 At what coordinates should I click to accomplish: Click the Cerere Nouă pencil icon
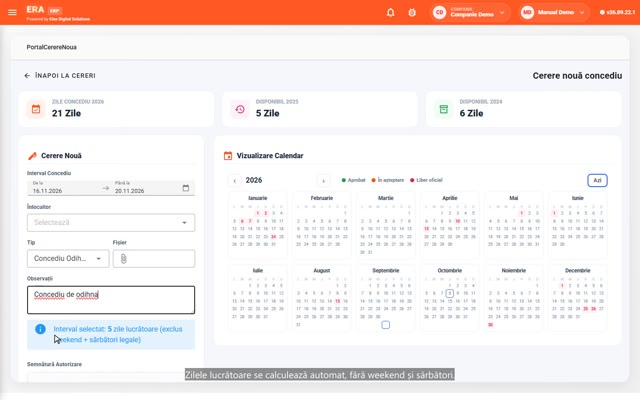[32, 156]
